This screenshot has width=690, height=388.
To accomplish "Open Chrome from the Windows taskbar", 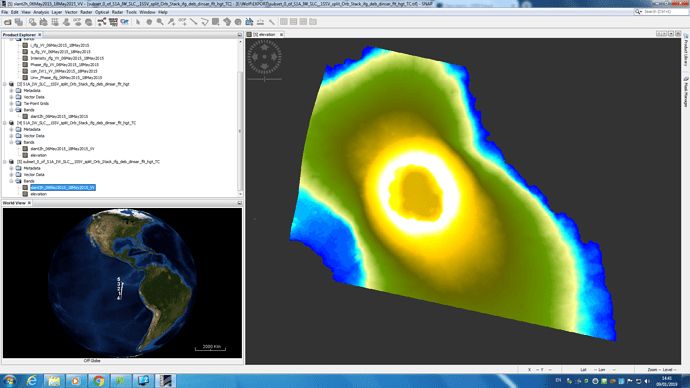I will click(x=99, y=381).
